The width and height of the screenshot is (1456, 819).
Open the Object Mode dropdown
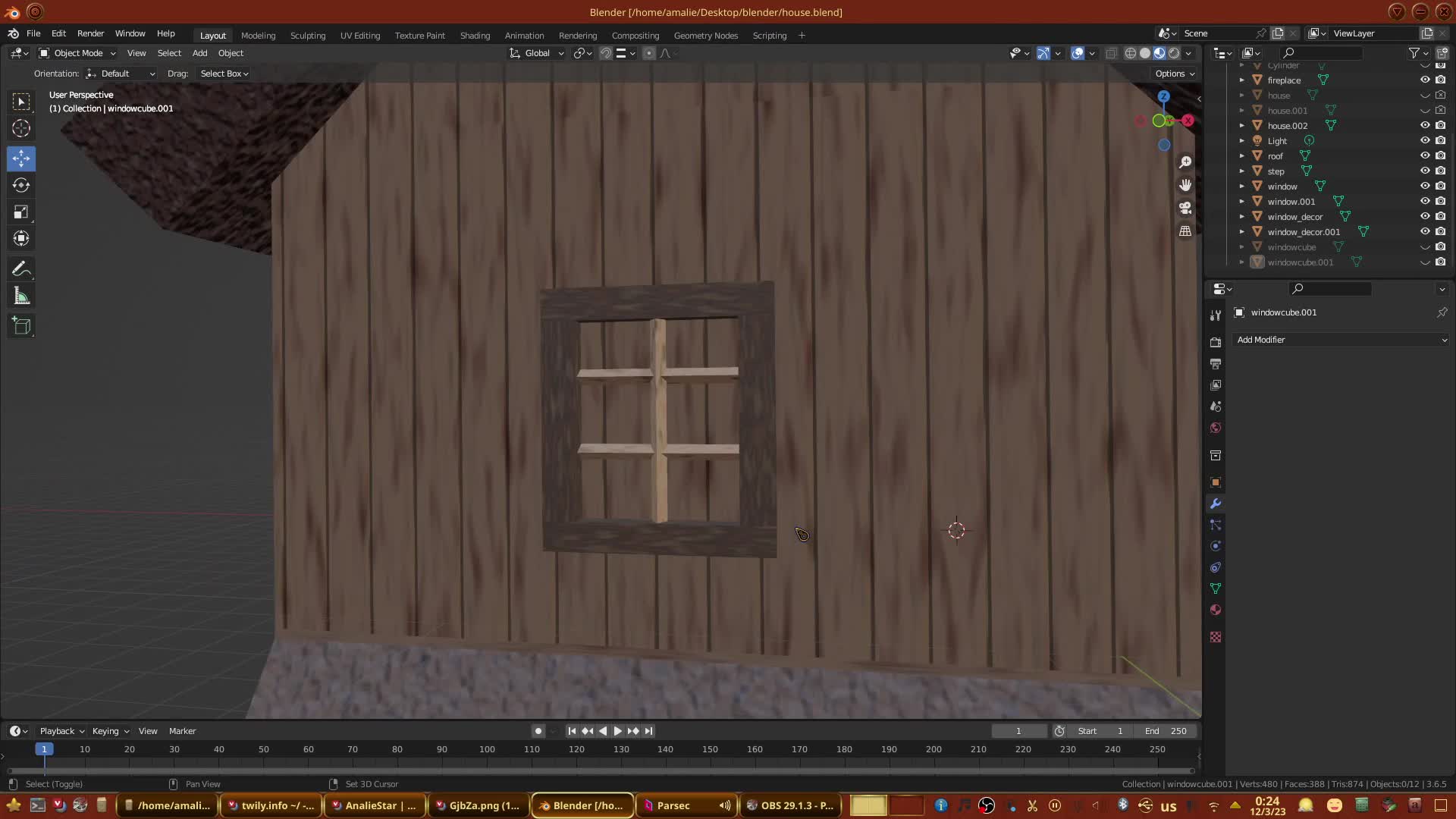(x=77, y=53)
